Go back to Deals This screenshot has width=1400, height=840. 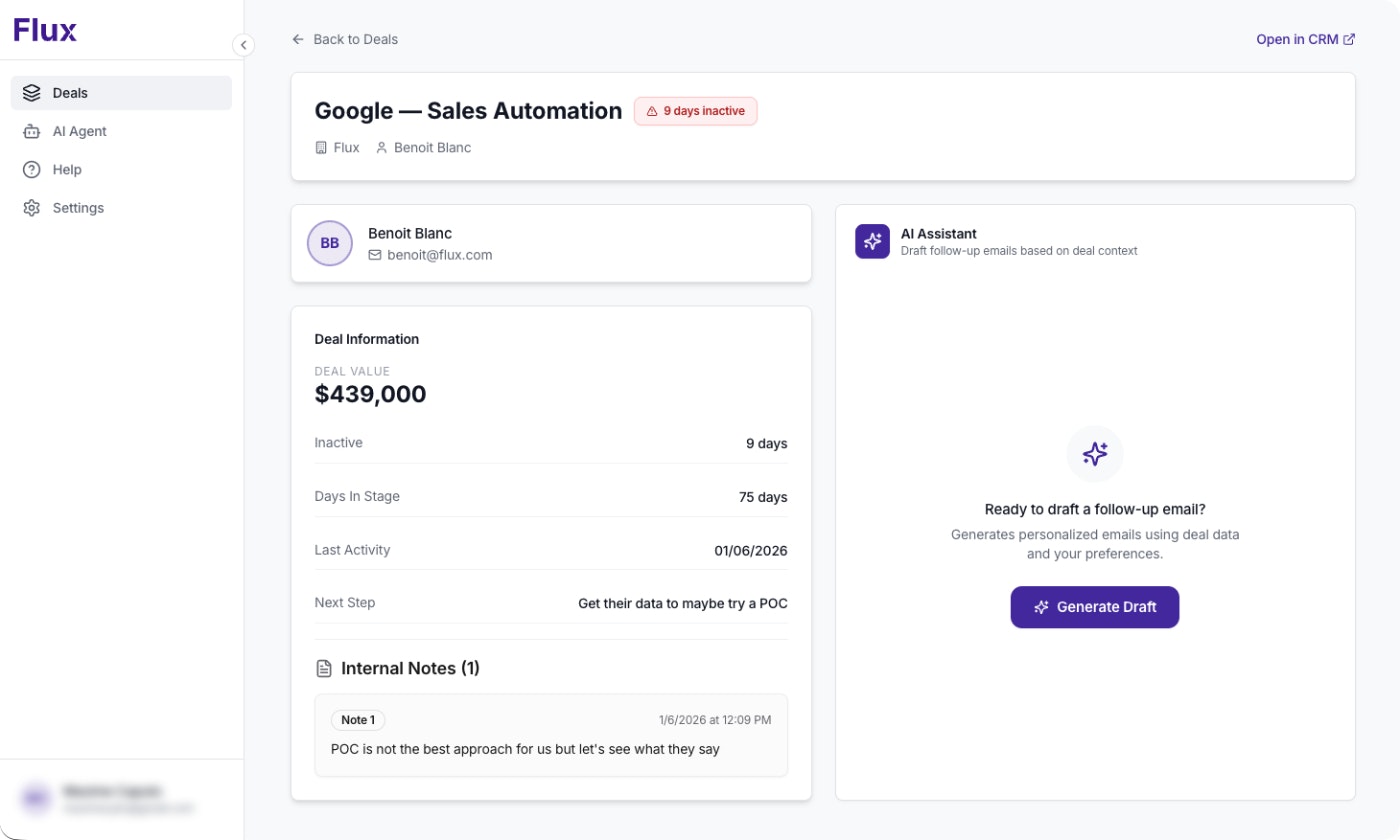[345, 39]
